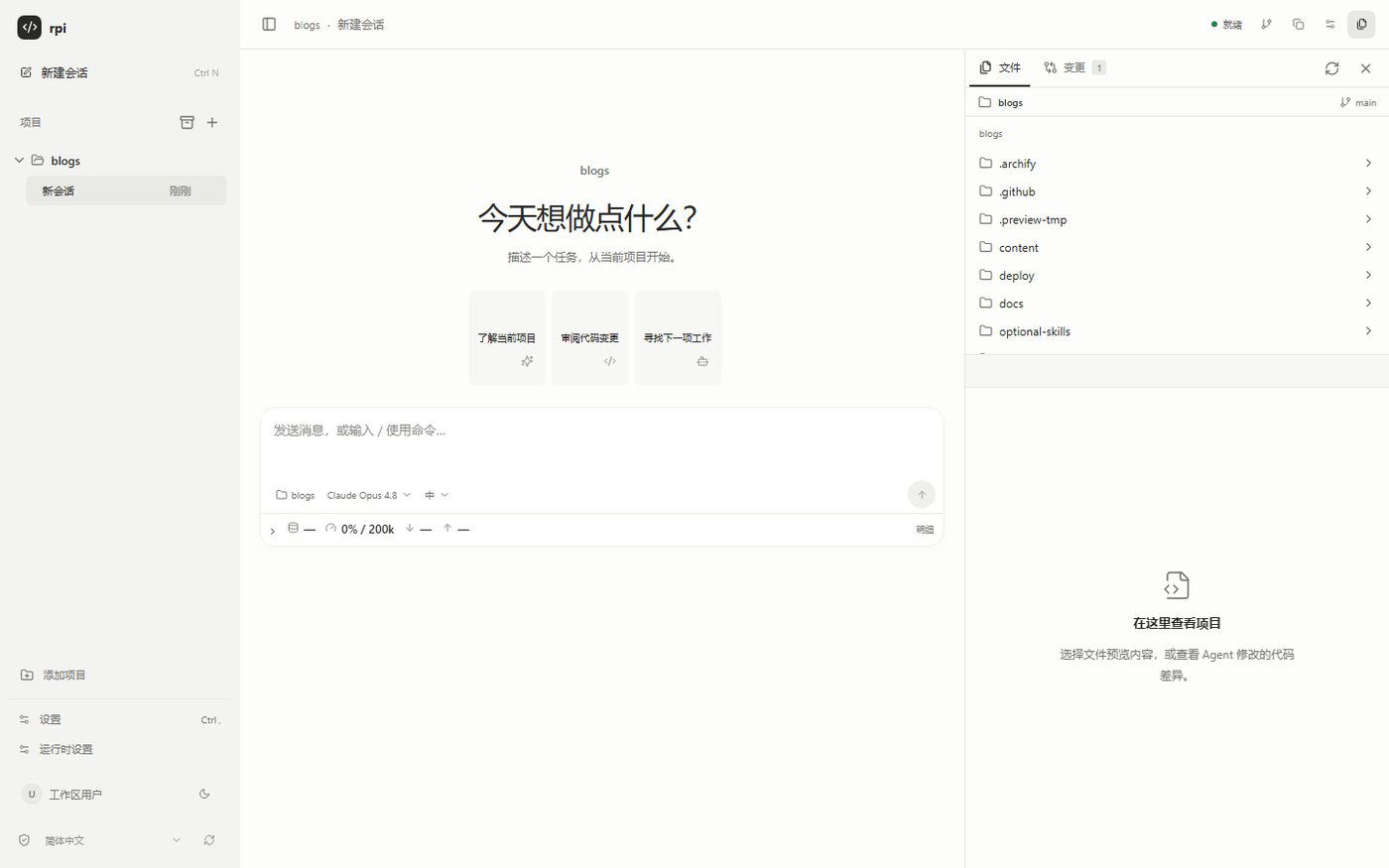Click the down arrow token counter
The image size is (1389, 868).
pos(418,529)
